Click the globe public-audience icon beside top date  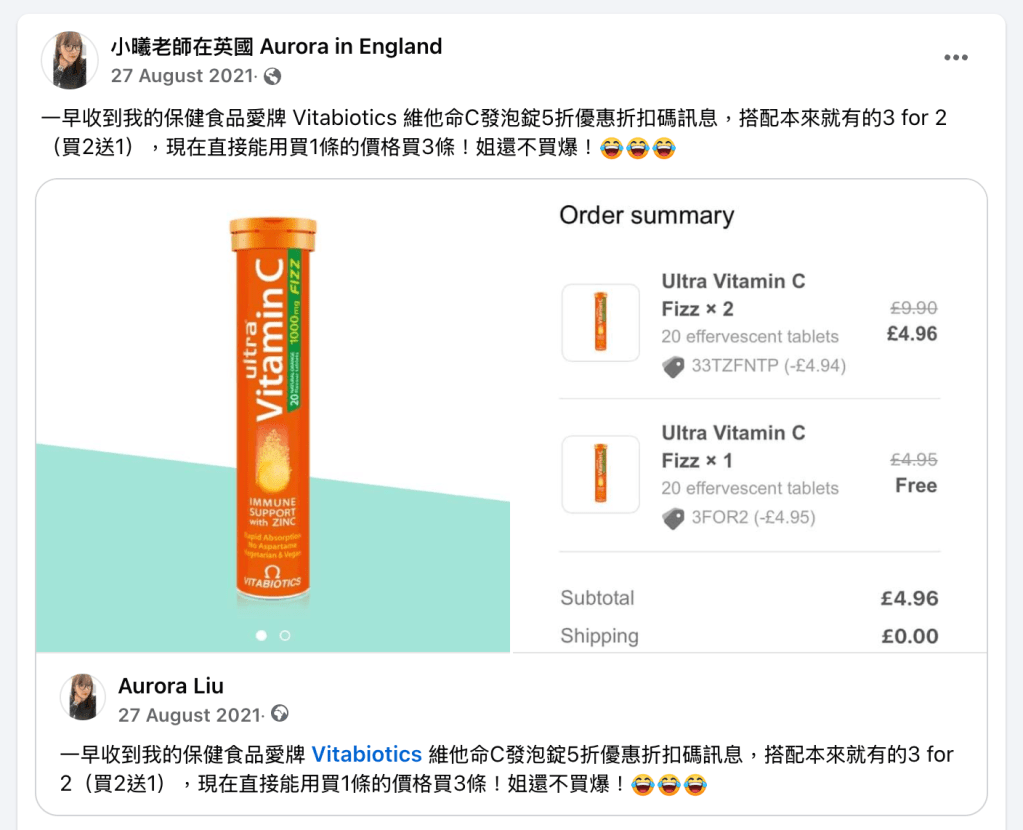[x=272, y=77]
